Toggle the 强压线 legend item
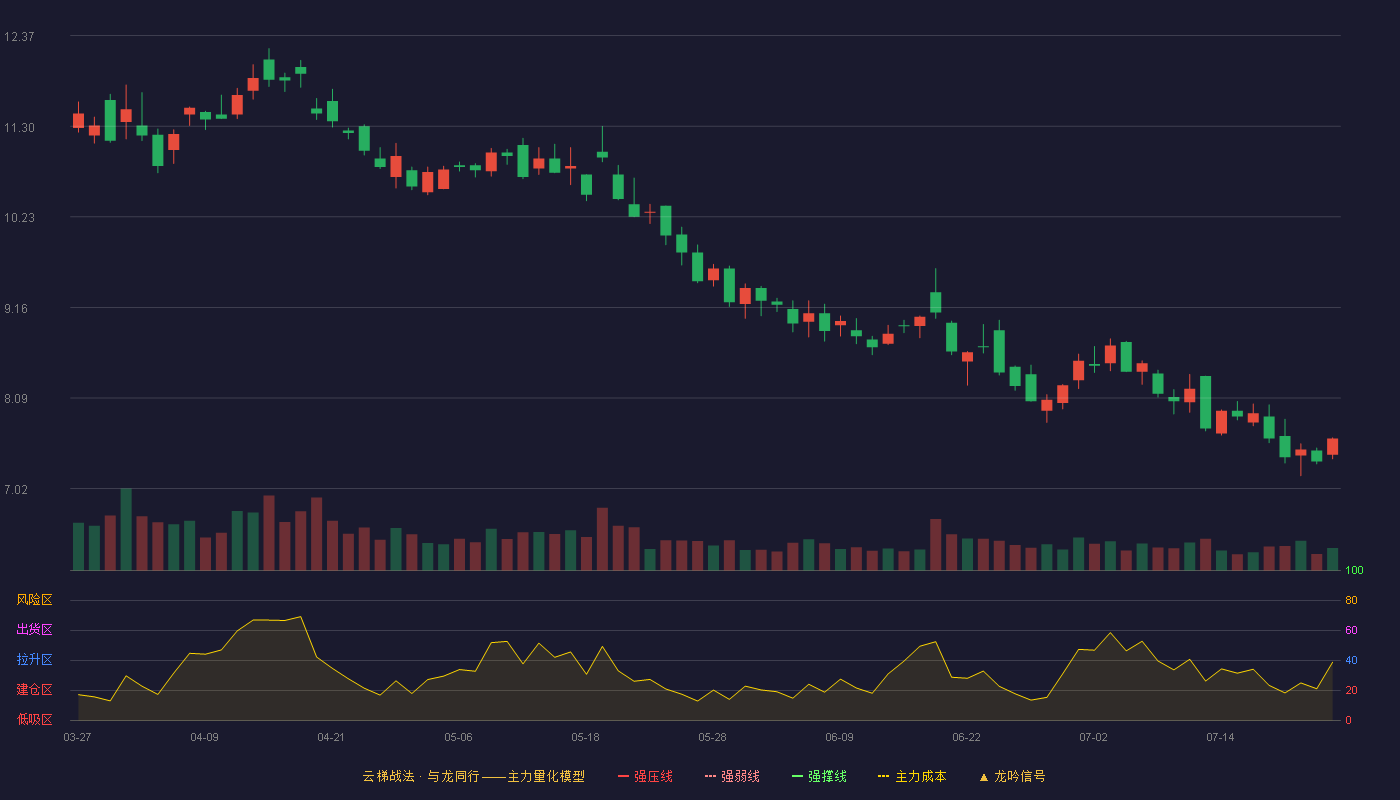Viewport: 1400px width, 800px height. pyautogui.click(x=645, y=776)
